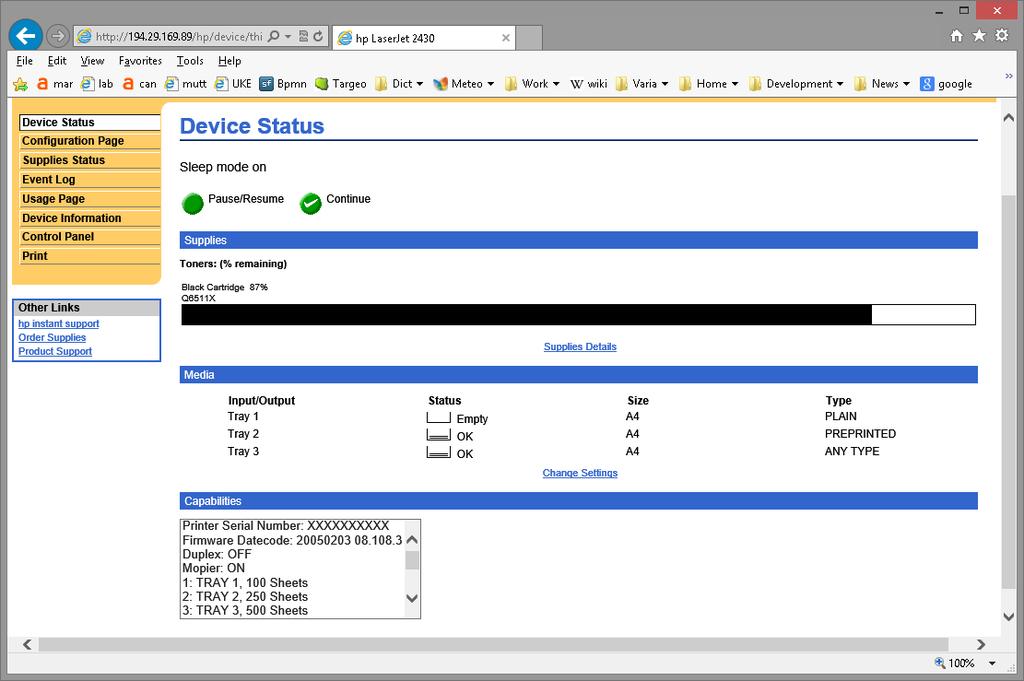Viewport: 1024px width, 681px height.
Task: Click the Tray 2 status tray icon
Action: tap(438, 436)
